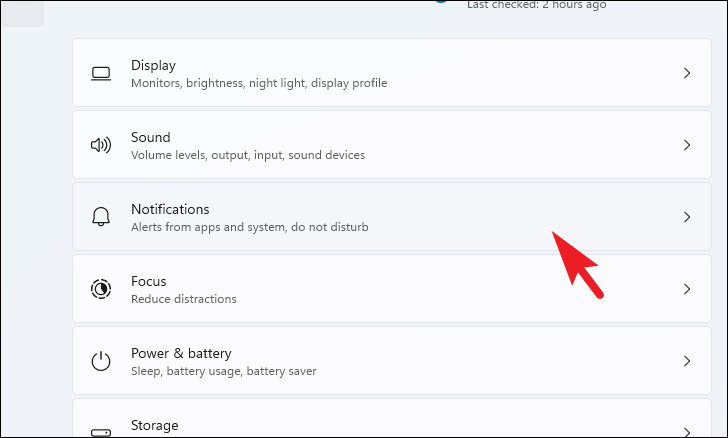This screenshot has height=438, width=728.
Task: Select the Focus title text
Action: pyautogui.click(x=149, y=281)
